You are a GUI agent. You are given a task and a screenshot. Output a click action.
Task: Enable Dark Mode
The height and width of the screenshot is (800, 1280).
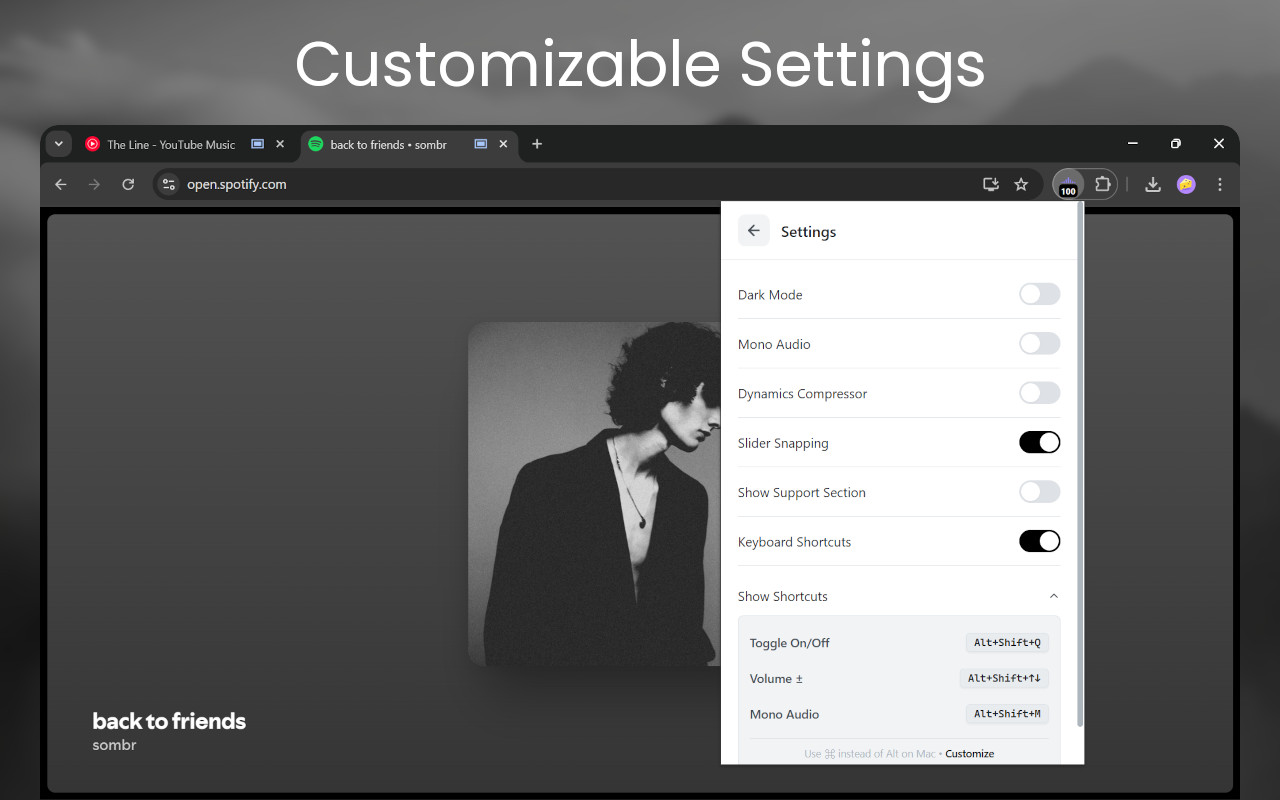[1039, 293]
